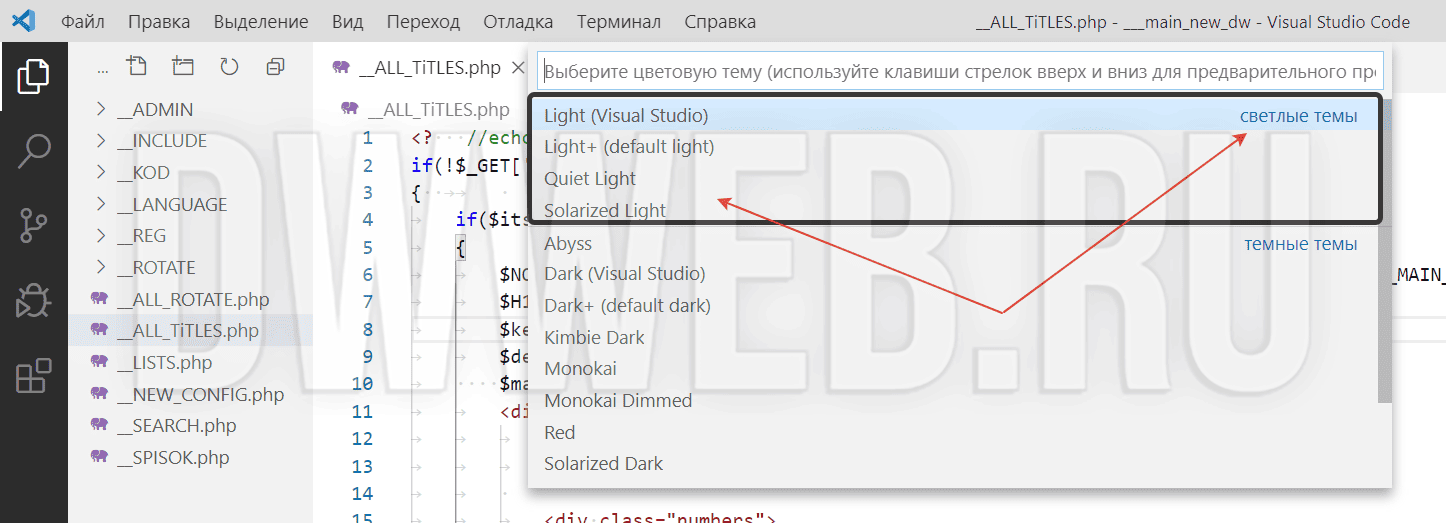1446x523 pixels.
Task: Click the explorer more actions ellipsis
Action: (x=102, y=68)
